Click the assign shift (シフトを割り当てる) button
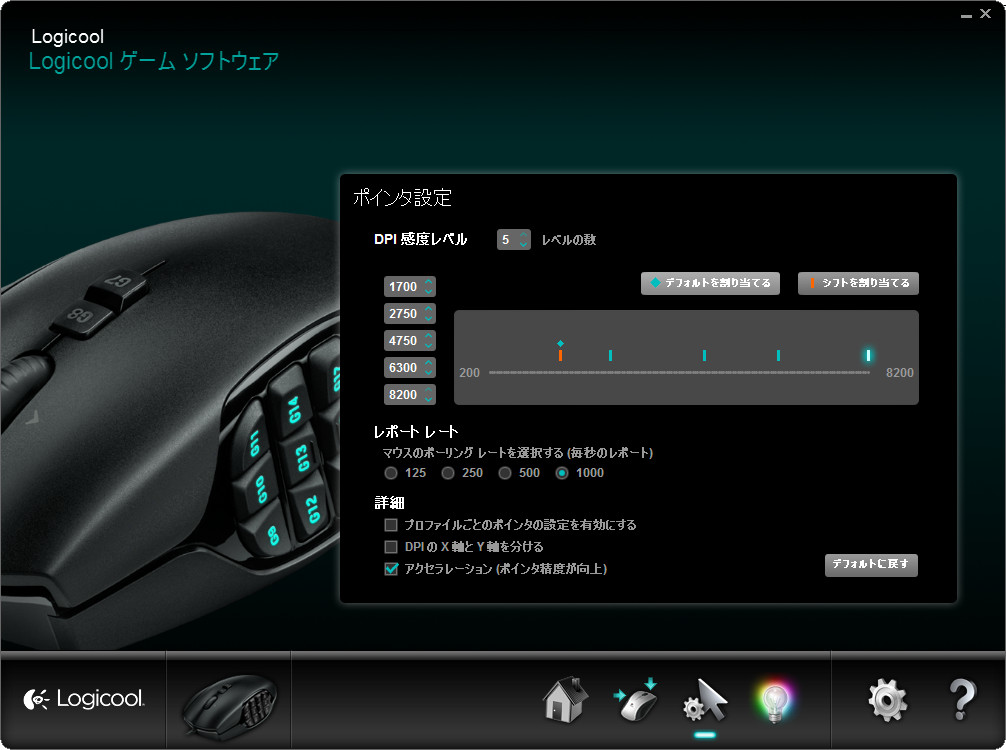1006x750 pixels. (858, 283)
